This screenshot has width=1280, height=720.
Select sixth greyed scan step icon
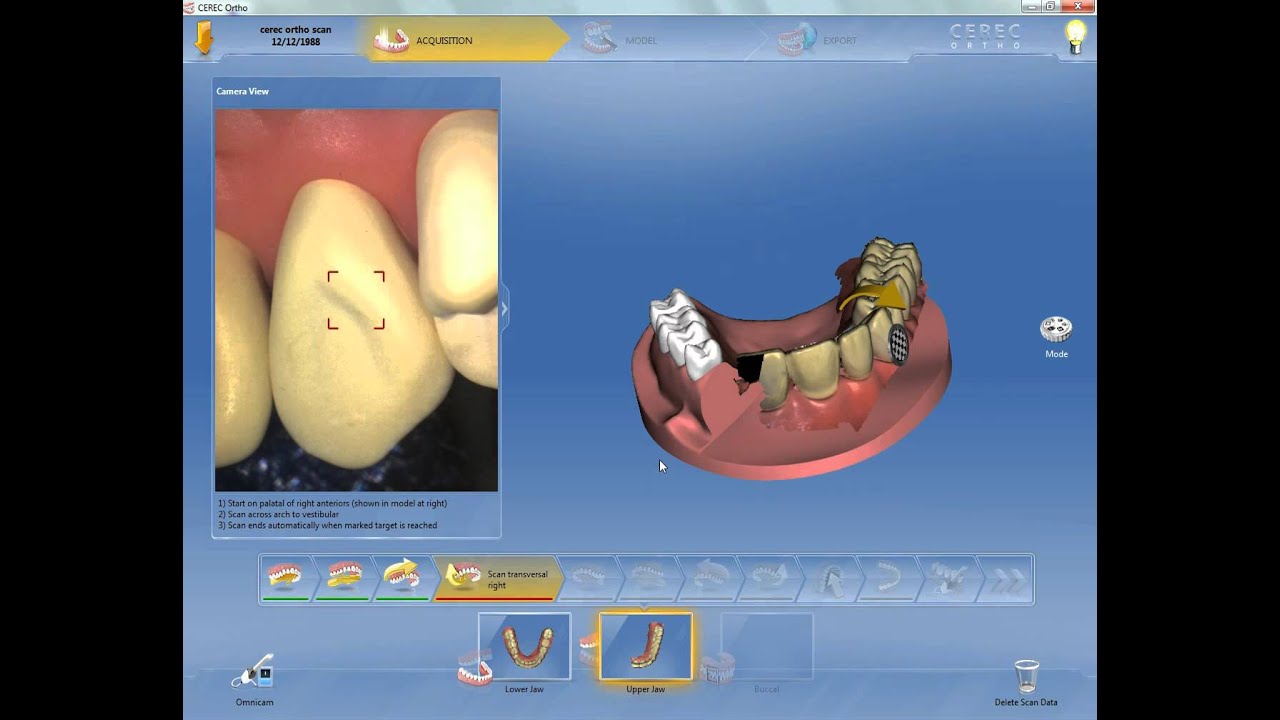click(x=648, y=579)
